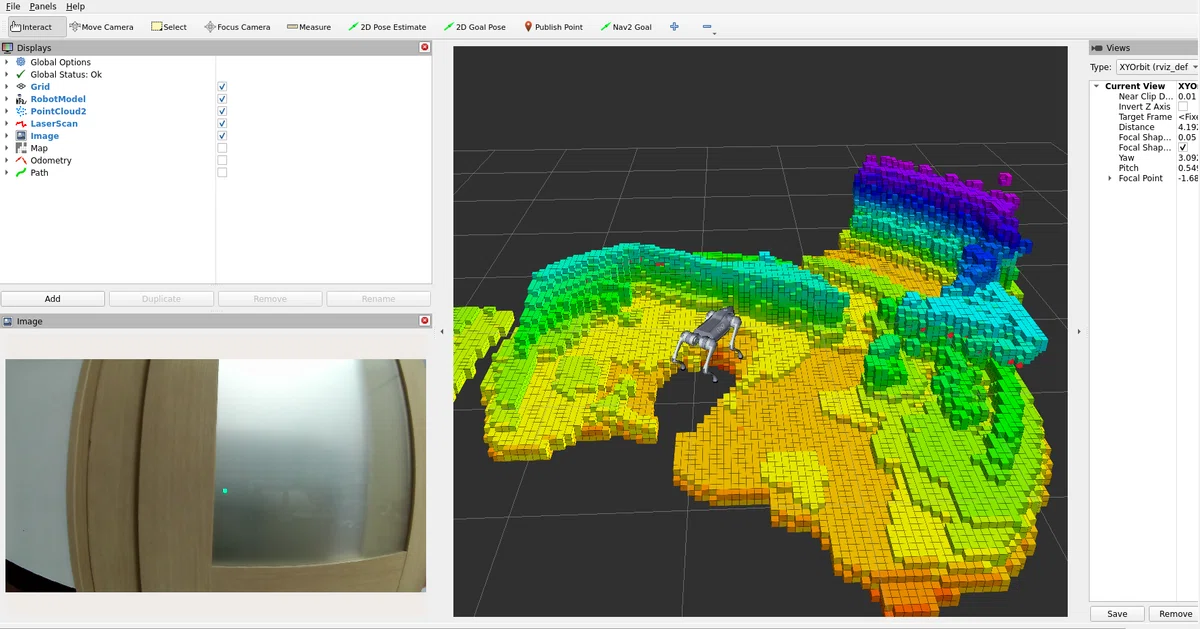Toggle the Invert Z Axis checkbox

[1183, 106]
